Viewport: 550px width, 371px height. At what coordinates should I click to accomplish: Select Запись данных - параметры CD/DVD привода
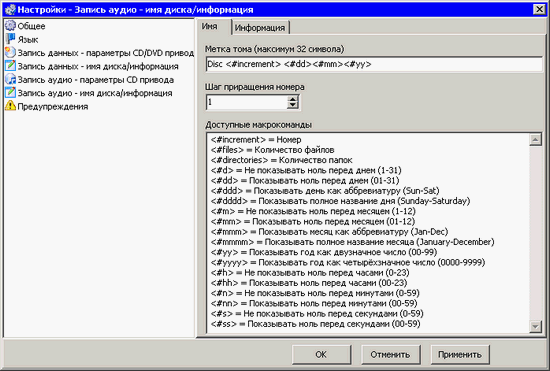pyautogui.click(x=106, y=53)
